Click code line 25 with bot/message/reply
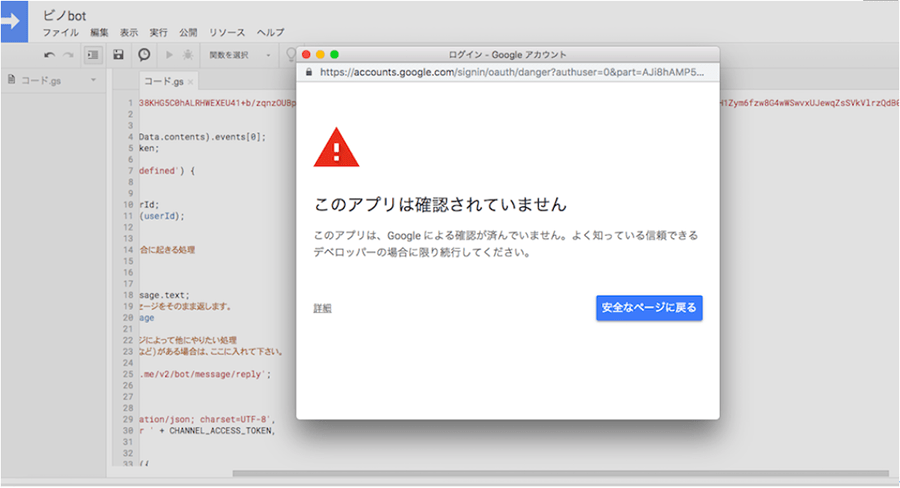Image resolution: width=900 pixels, height=488 pixels. (205, 374)
